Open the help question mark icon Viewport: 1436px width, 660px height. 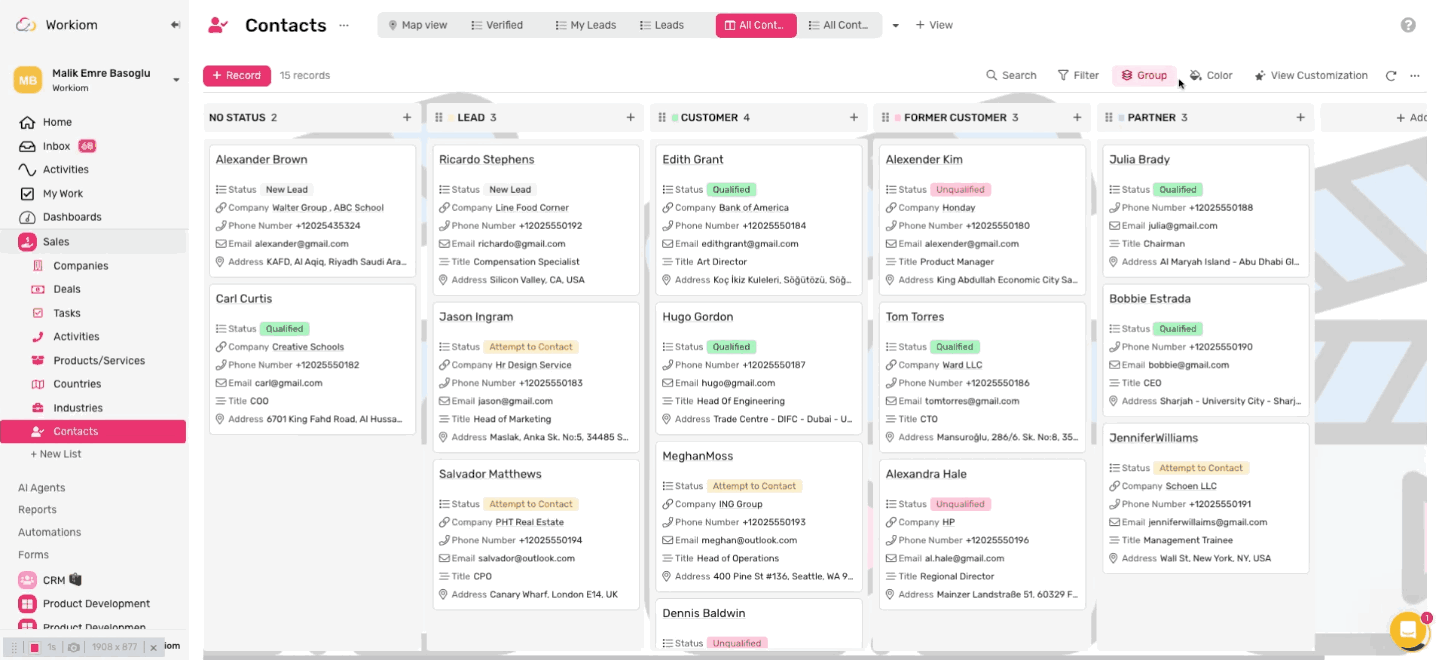[1408, 25]
